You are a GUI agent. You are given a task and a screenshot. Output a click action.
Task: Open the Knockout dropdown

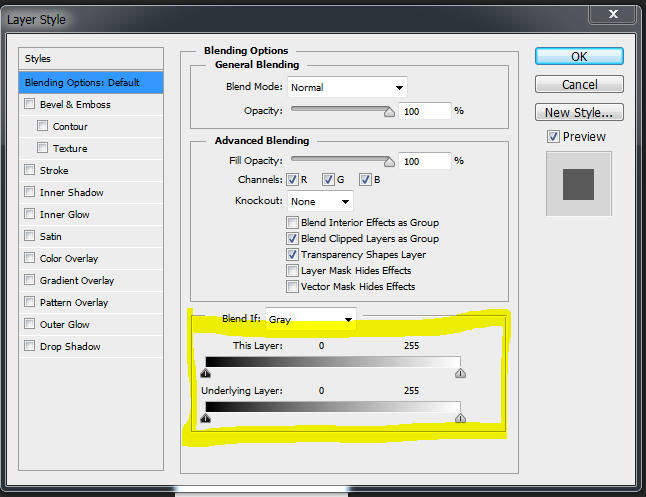pyautogui.click(x=320, y=202)
